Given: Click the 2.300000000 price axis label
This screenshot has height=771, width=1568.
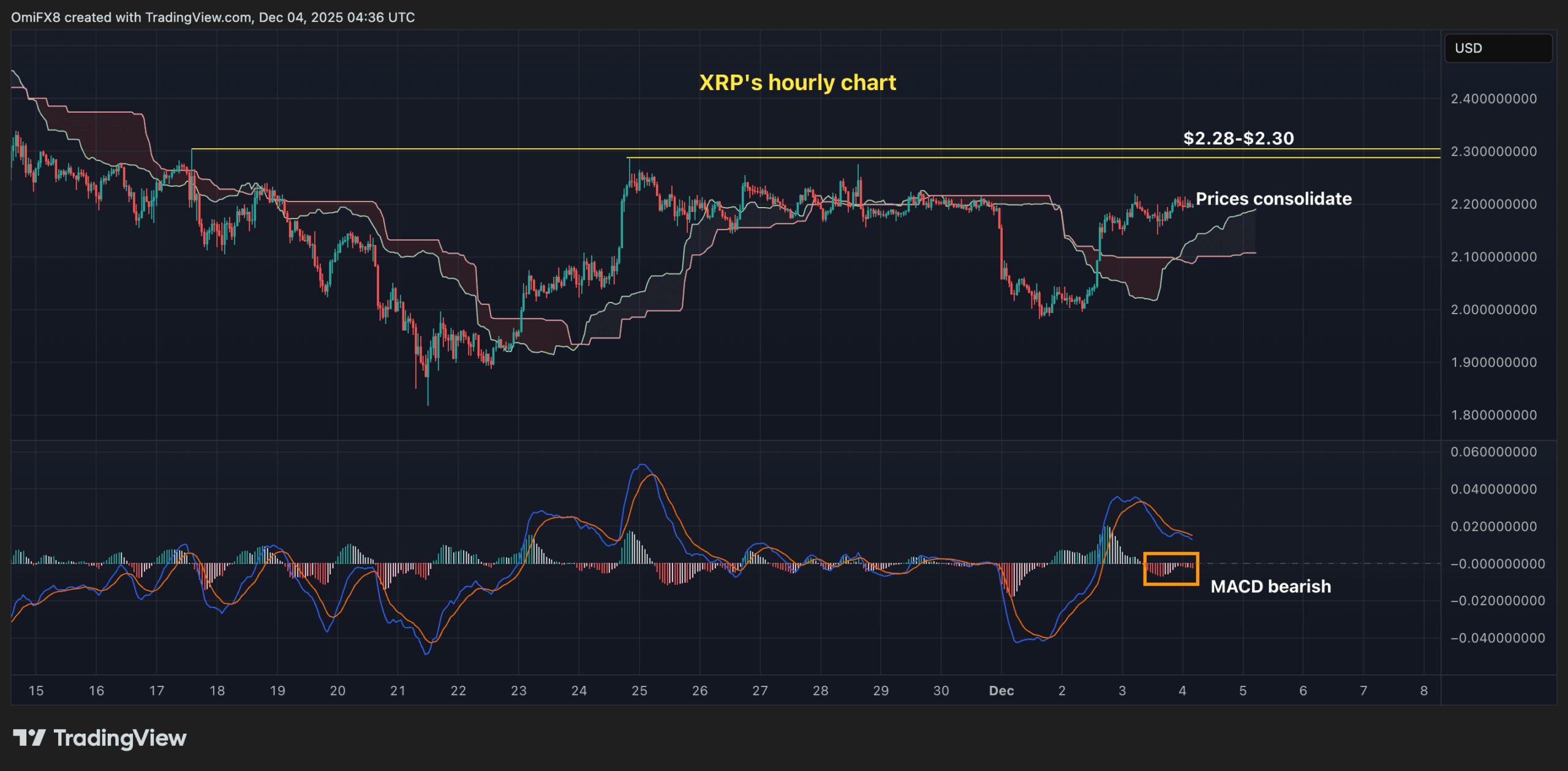Looking at the screenshot, I should 1493,151.
